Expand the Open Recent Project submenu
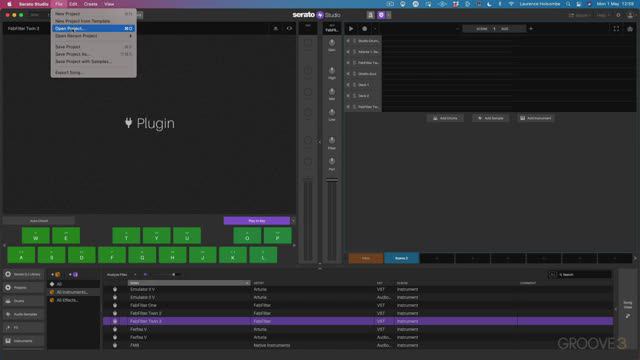Viewport: 640px width, 360px height. [x=93, y=36]
